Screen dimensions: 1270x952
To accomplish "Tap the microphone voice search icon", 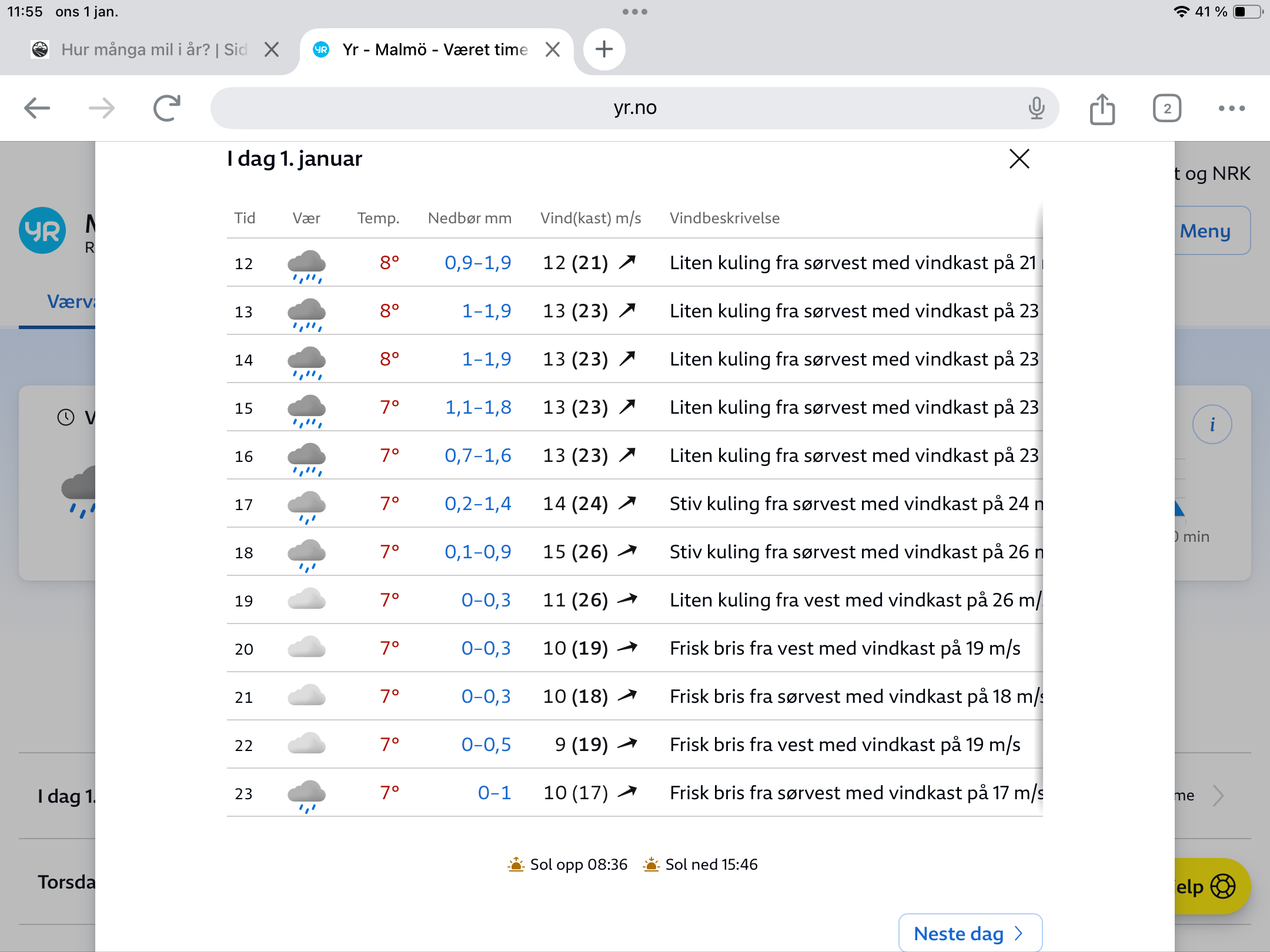I will [1037, 108].
